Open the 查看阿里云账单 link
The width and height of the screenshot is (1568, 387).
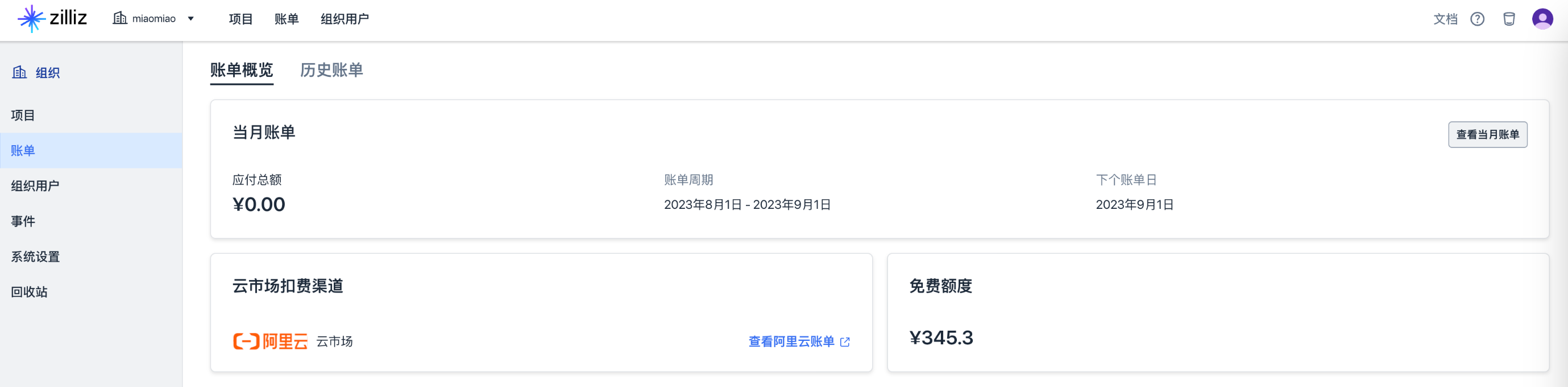click(791, 342)
